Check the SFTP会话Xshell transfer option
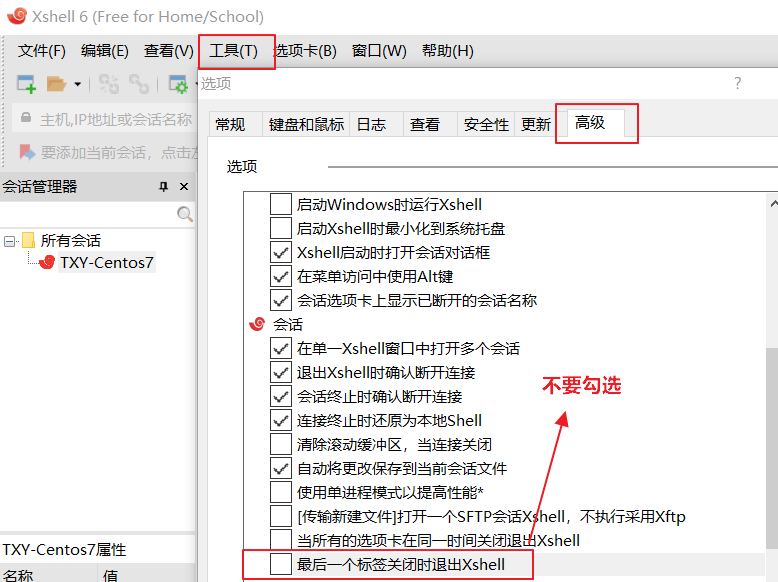 click(x=280, y=516)
